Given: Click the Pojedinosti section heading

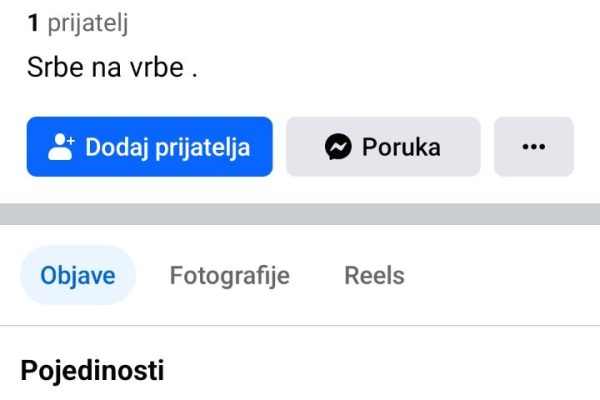Looking at the screenshot, I should [92, 371].
